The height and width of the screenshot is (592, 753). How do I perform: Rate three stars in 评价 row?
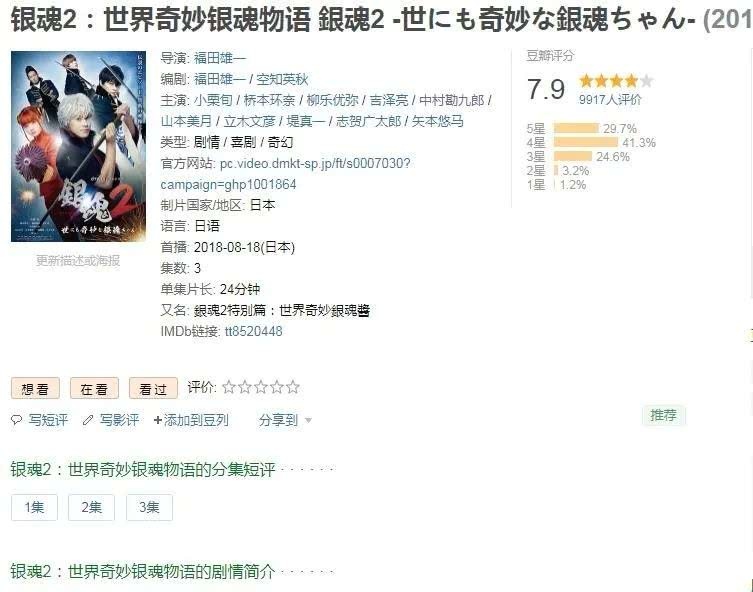261,387
